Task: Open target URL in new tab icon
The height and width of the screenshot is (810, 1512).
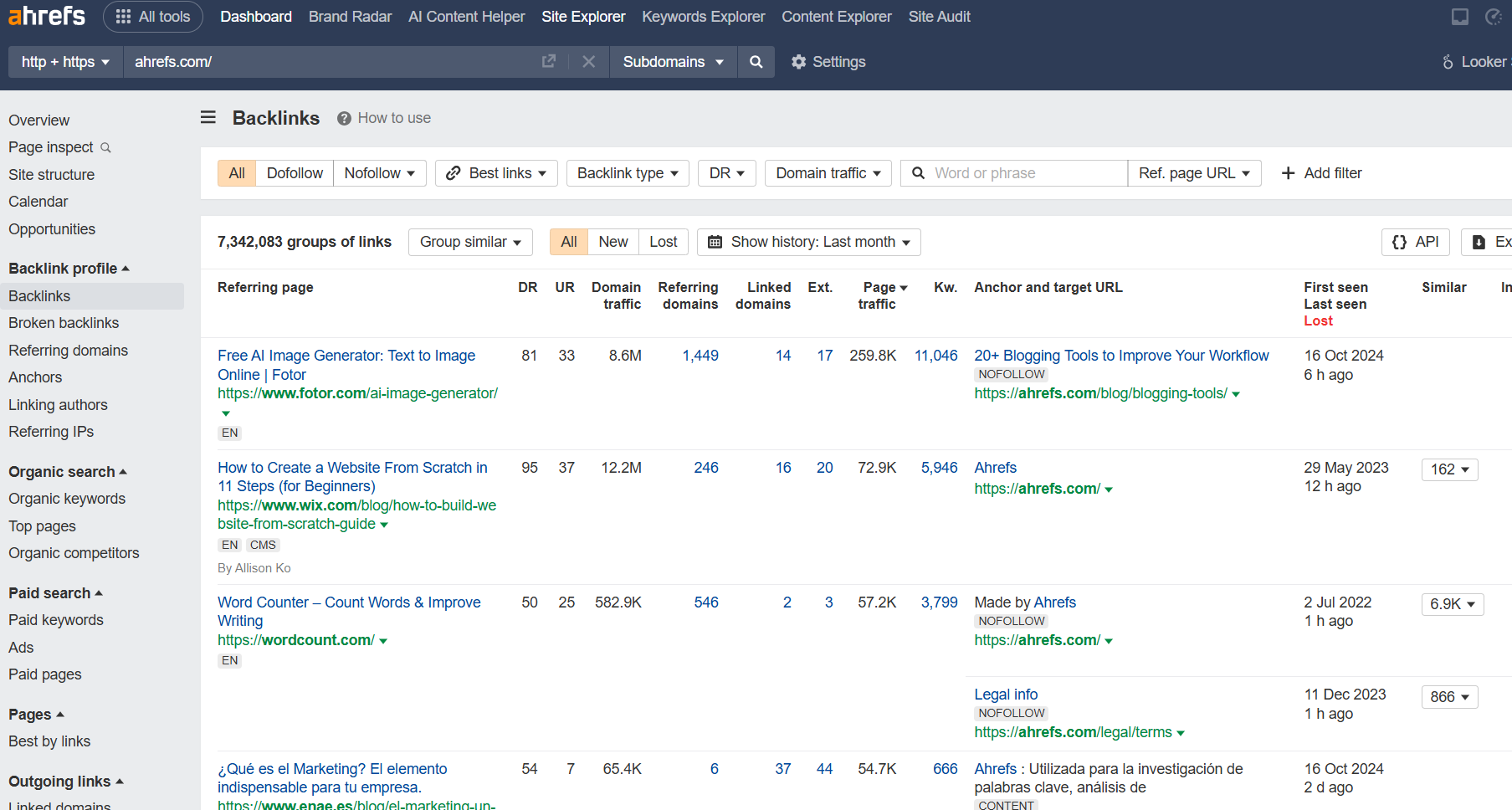Action: click(x=549, y=61)
